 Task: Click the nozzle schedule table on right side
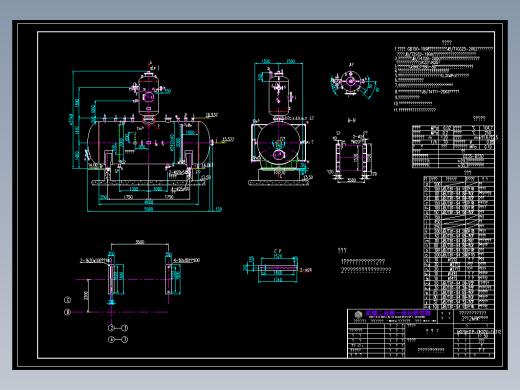pos(459,242)
